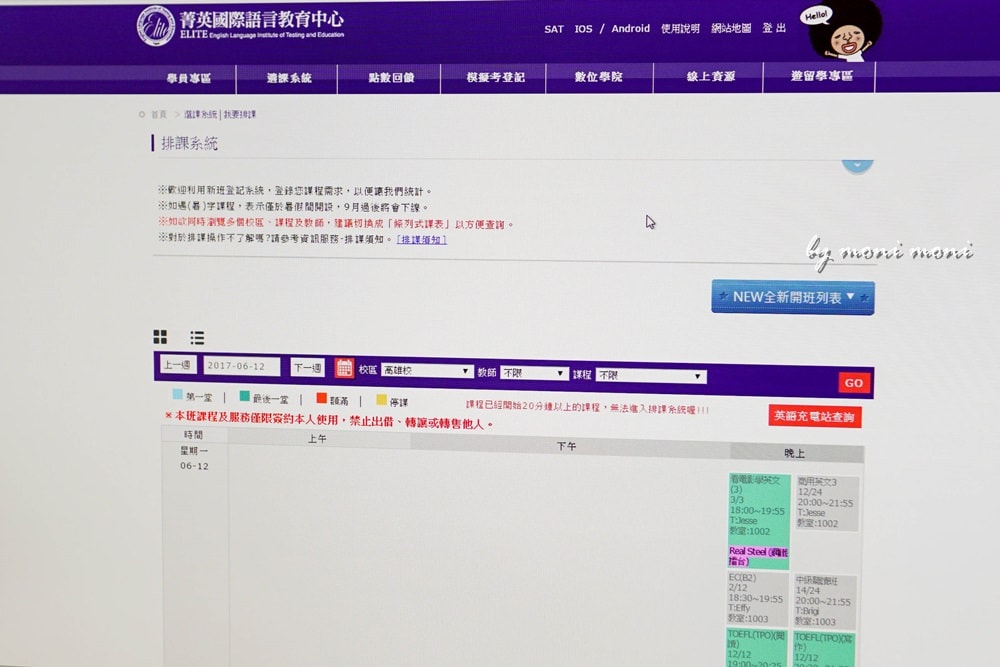This screenshot has height=667, width=1000.
Task: Open the 線上資源 navigation menu
Action: tap(710, 77)
